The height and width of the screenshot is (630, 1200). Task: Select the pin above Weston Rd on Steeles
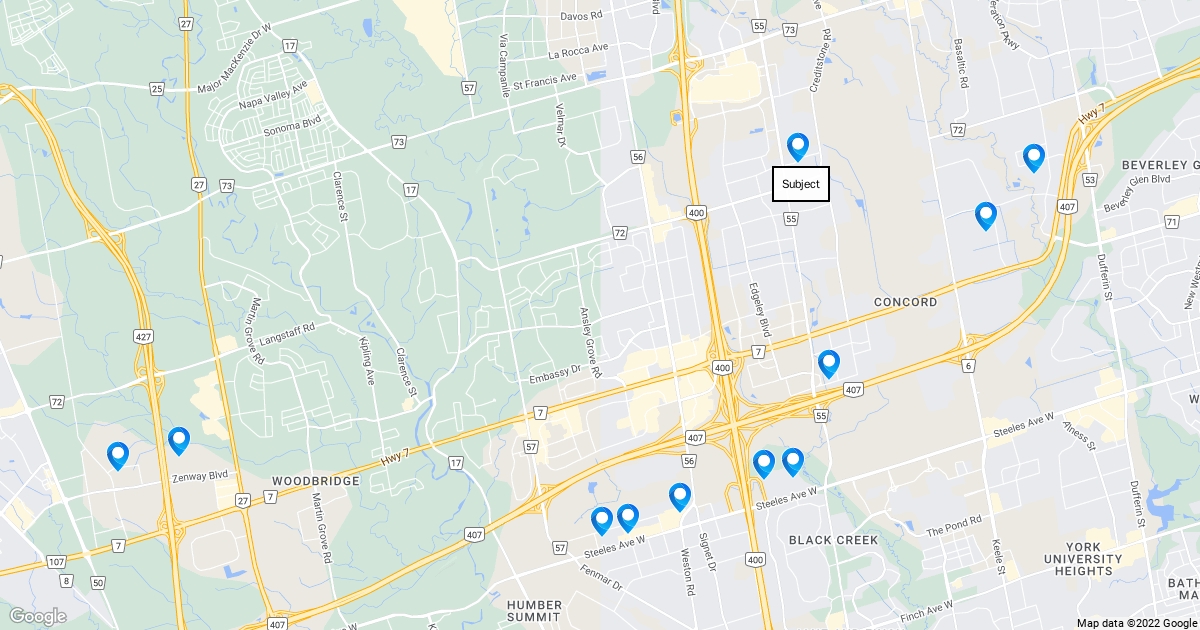(x=679, y=497)
